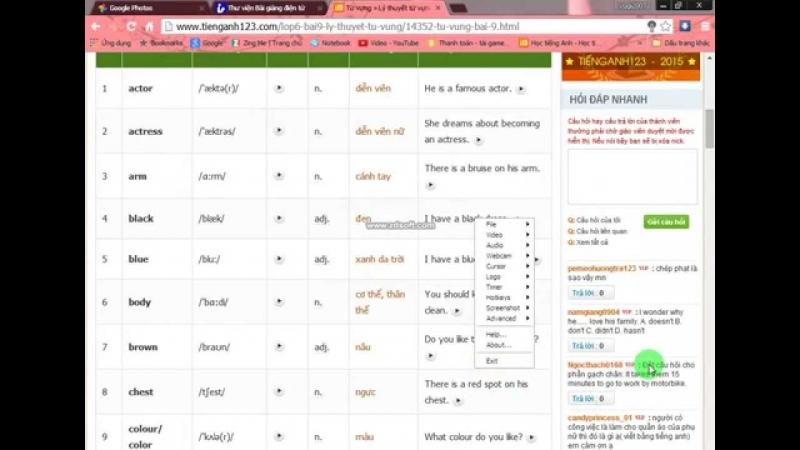Play audio for sentence 'He is a famous actor'
The width and height of the screenshot is (800, 450).
click(x=520, y=89)
